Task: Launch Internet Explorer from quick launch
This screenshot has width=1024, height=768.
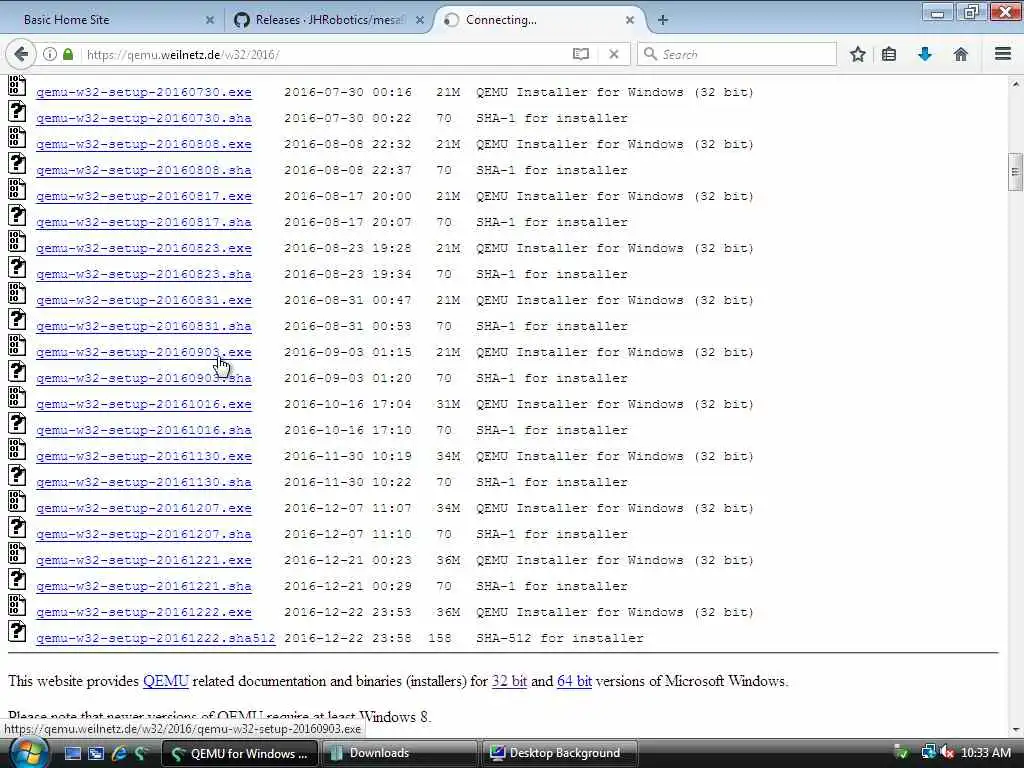Action: pos(119,753)
